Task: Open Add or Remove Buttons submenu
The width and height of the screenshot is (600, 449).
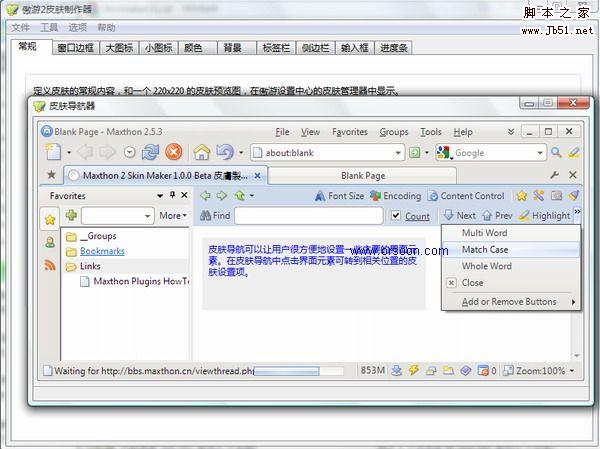Action: click(511, 302)
